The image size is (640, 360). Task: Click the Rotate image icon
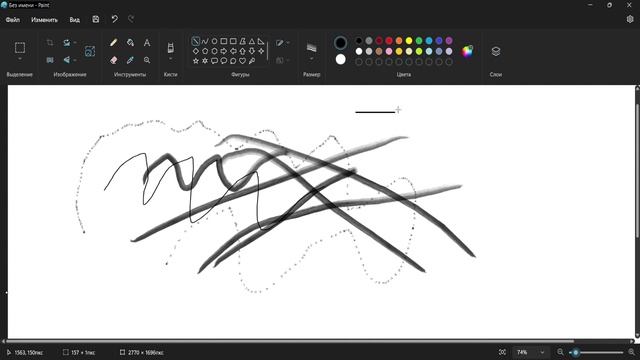point(67,42)
